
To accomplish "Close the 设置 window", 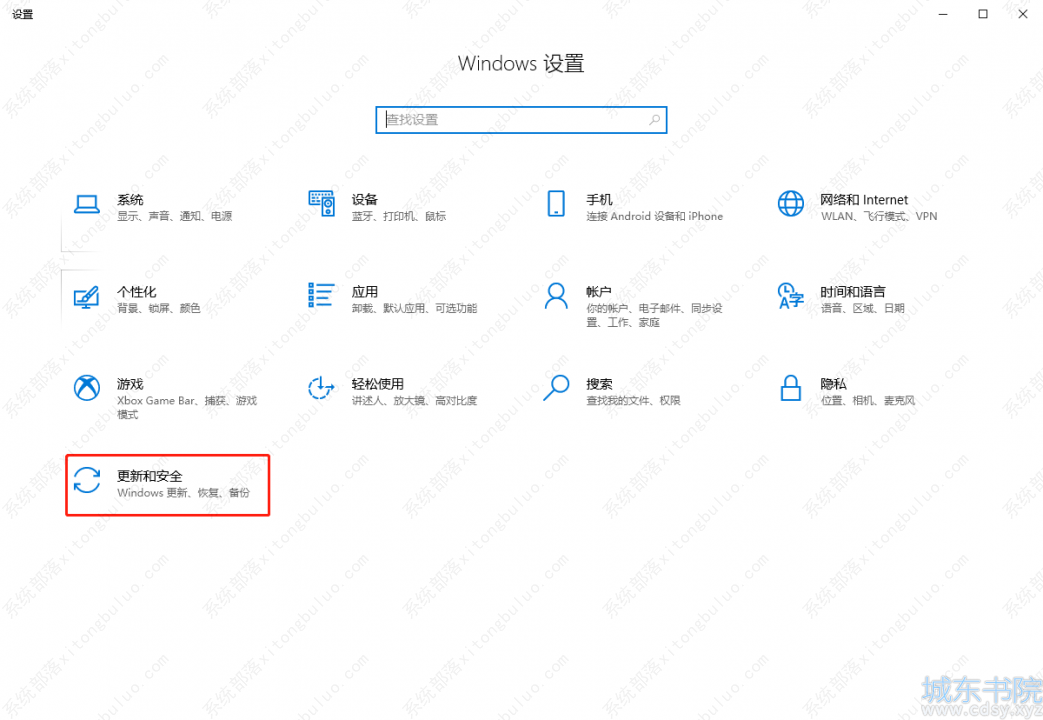I will [1023, 14].
